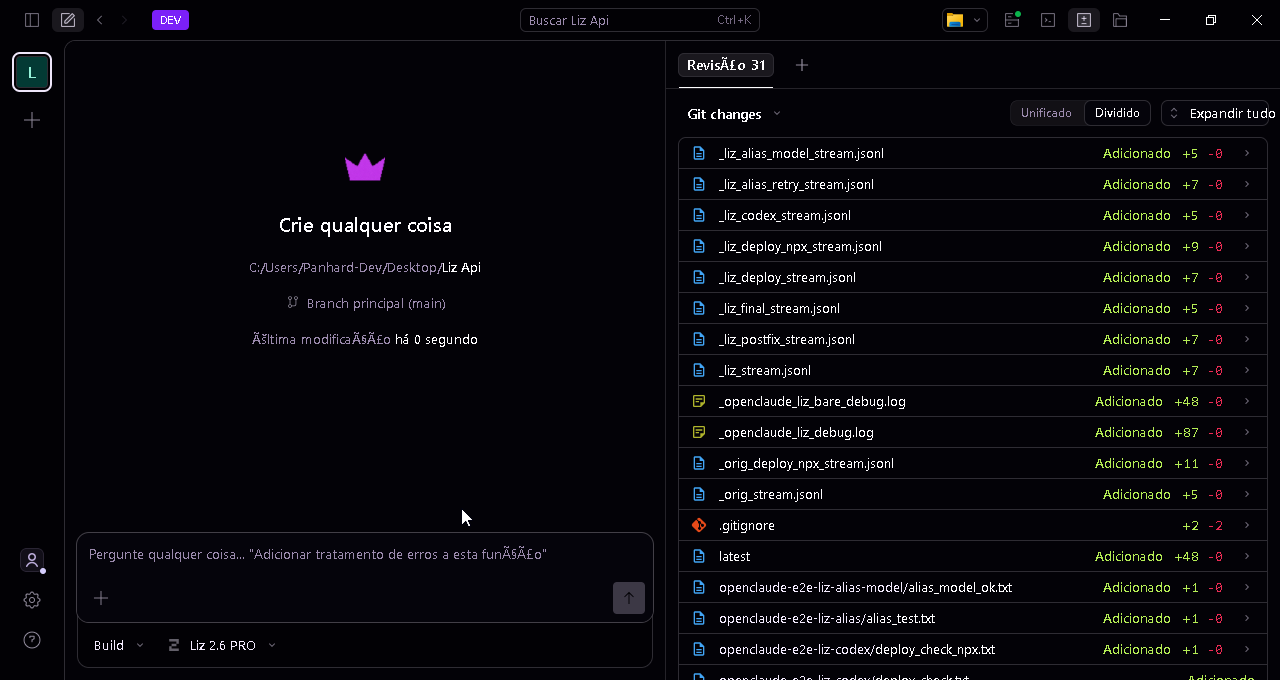Open _liz_deploy_stream.jsonl file name

tap(787, 277)
